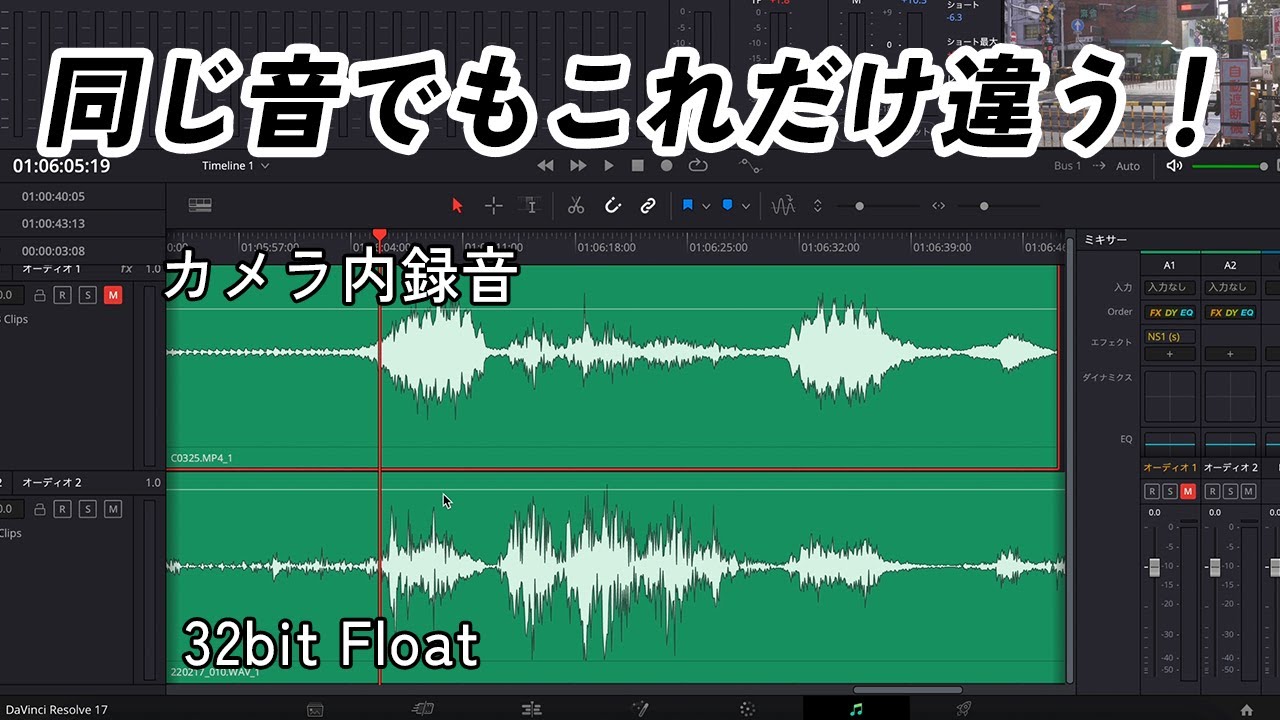Solo the オーディオ 1 track header
This screenshot has height=720, width=1280.
88,295
